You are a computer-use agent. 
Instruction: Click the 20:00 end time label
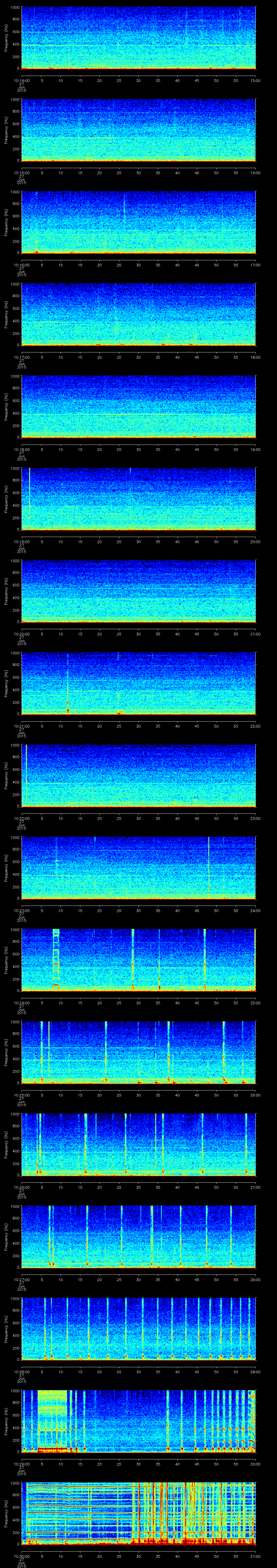click(256, 542)
